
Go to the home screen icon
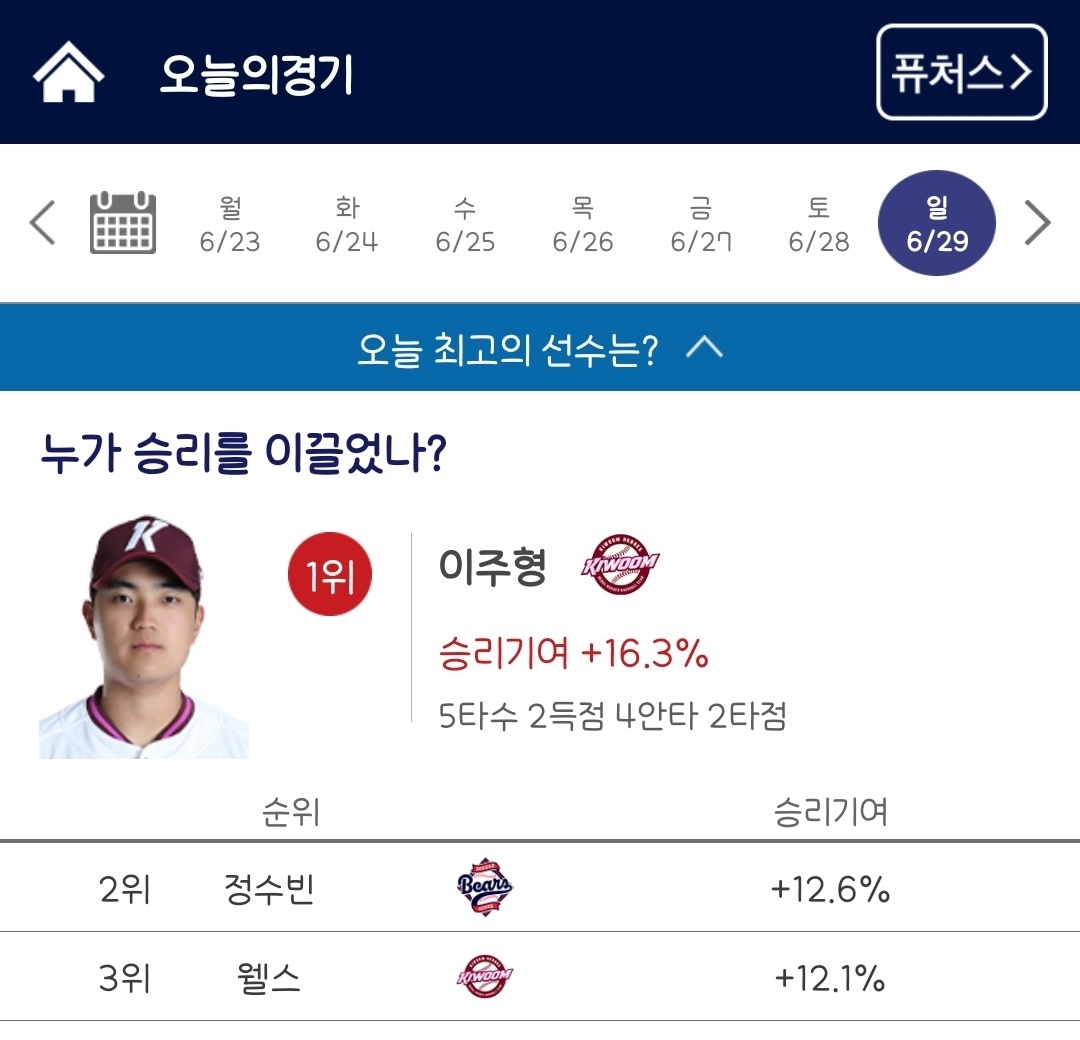(x=68, y=73)
